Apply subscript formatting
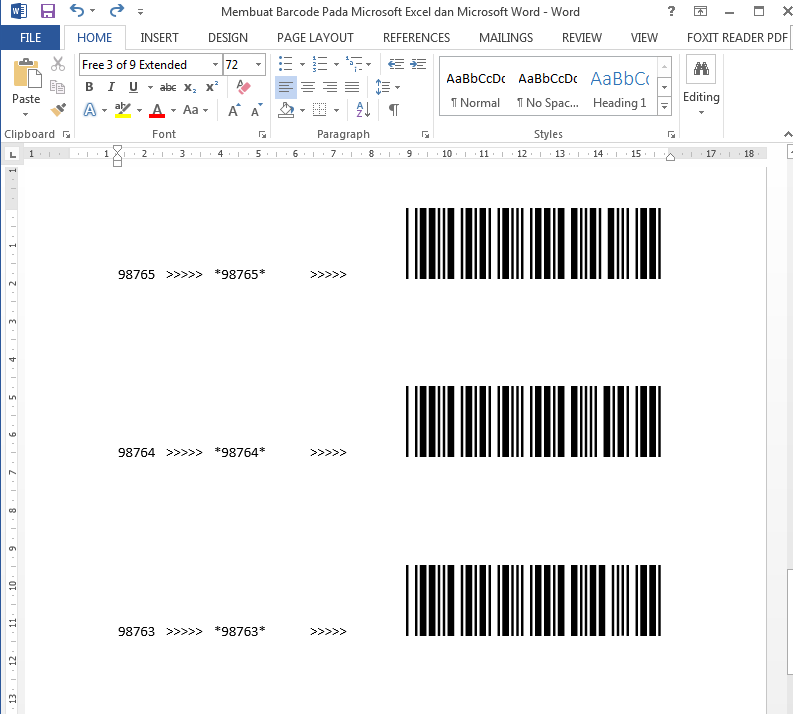 [190, 87]
